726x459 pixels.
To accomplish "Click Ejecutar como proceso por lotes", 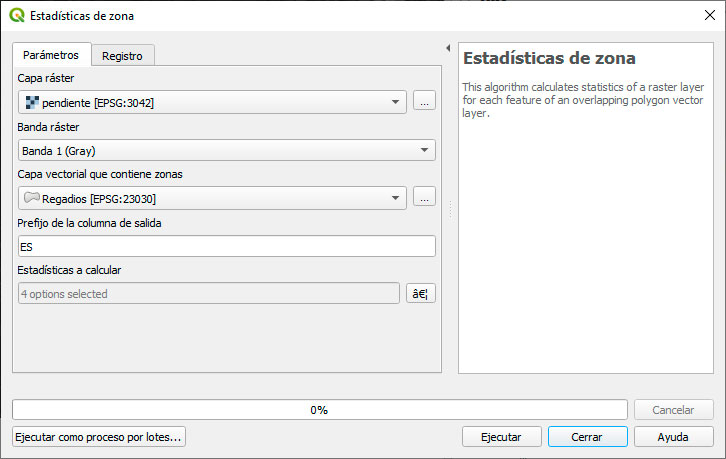I will pos(99,437).
